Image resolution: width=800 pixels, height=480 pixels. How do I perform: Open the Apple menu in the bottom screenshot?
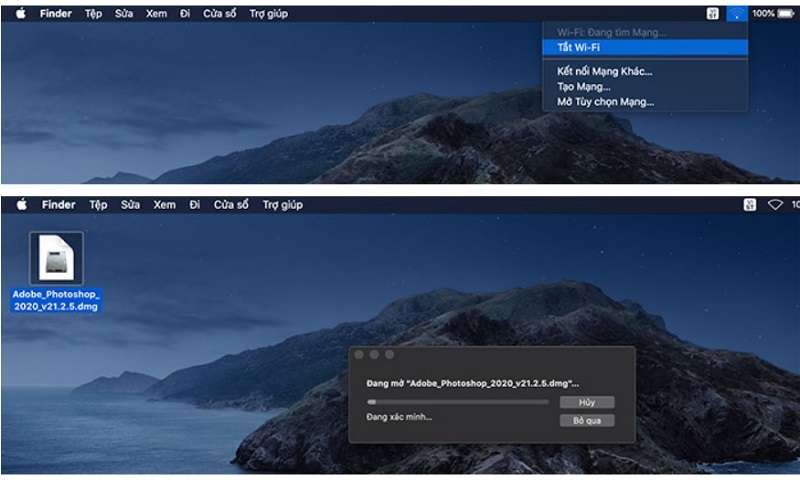pyautogui.click(x=21, y=205)
